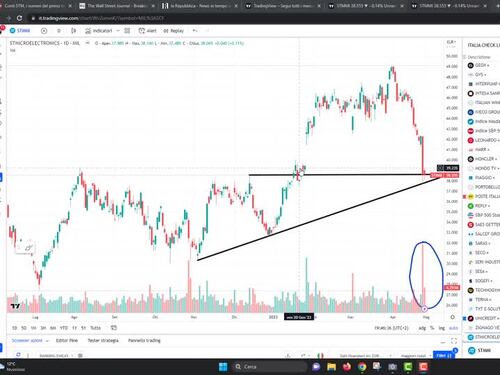500x375 pixels.
Task: Expand the Screener azioni dropdown arrow
Action: (47, 341)
